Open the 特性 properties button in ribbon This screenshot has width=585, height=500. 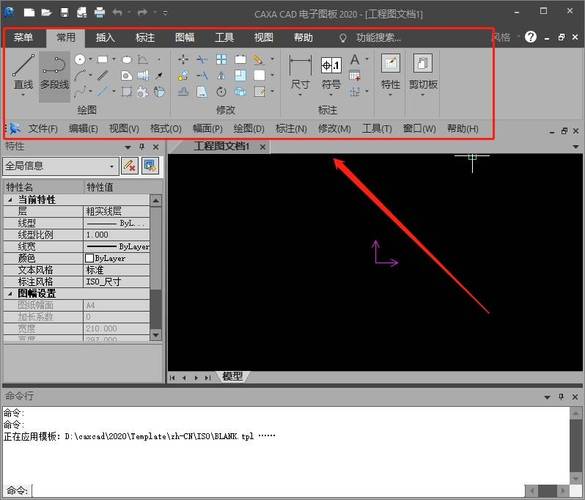[390, 74]
